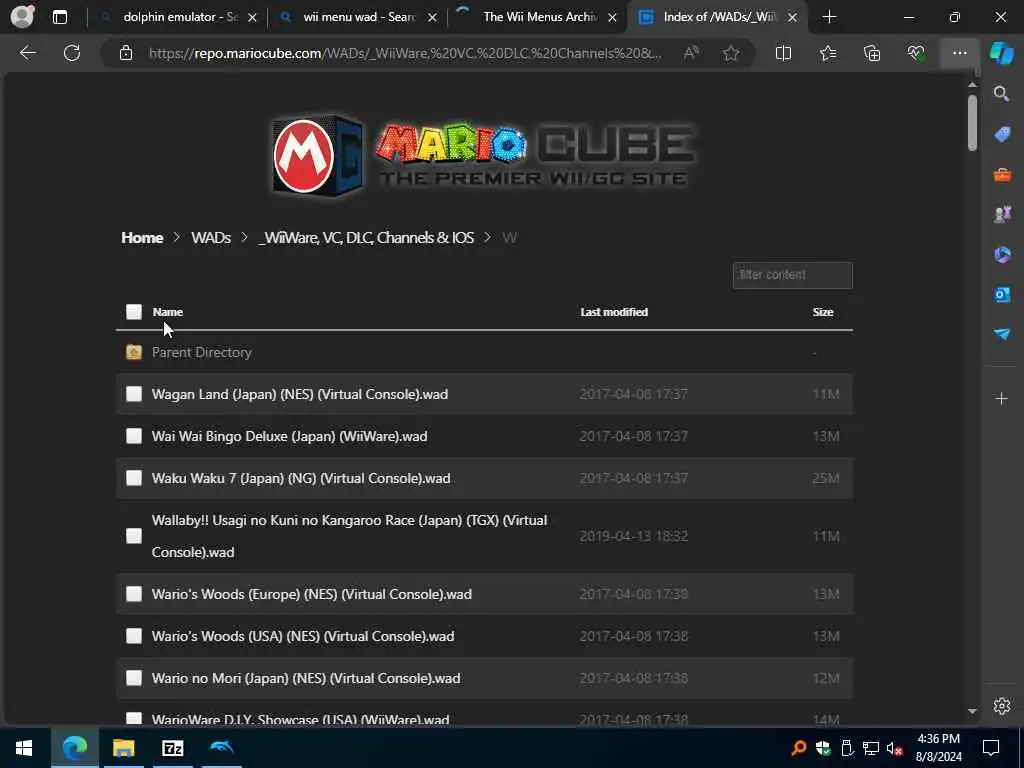Close The Wii Menus Archive tab
1024x768 pixels.
point(612,18)
